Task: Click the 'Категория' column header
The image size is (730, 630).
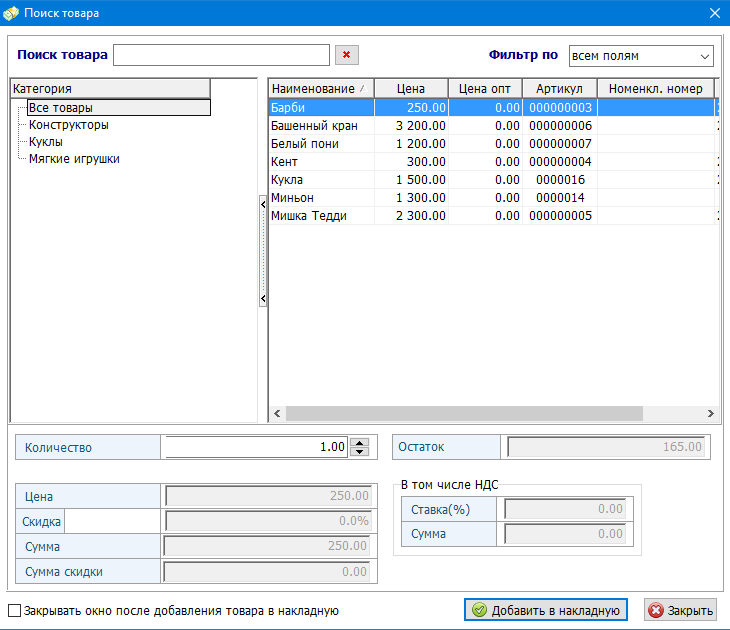Action: click(x=110, y=88)
